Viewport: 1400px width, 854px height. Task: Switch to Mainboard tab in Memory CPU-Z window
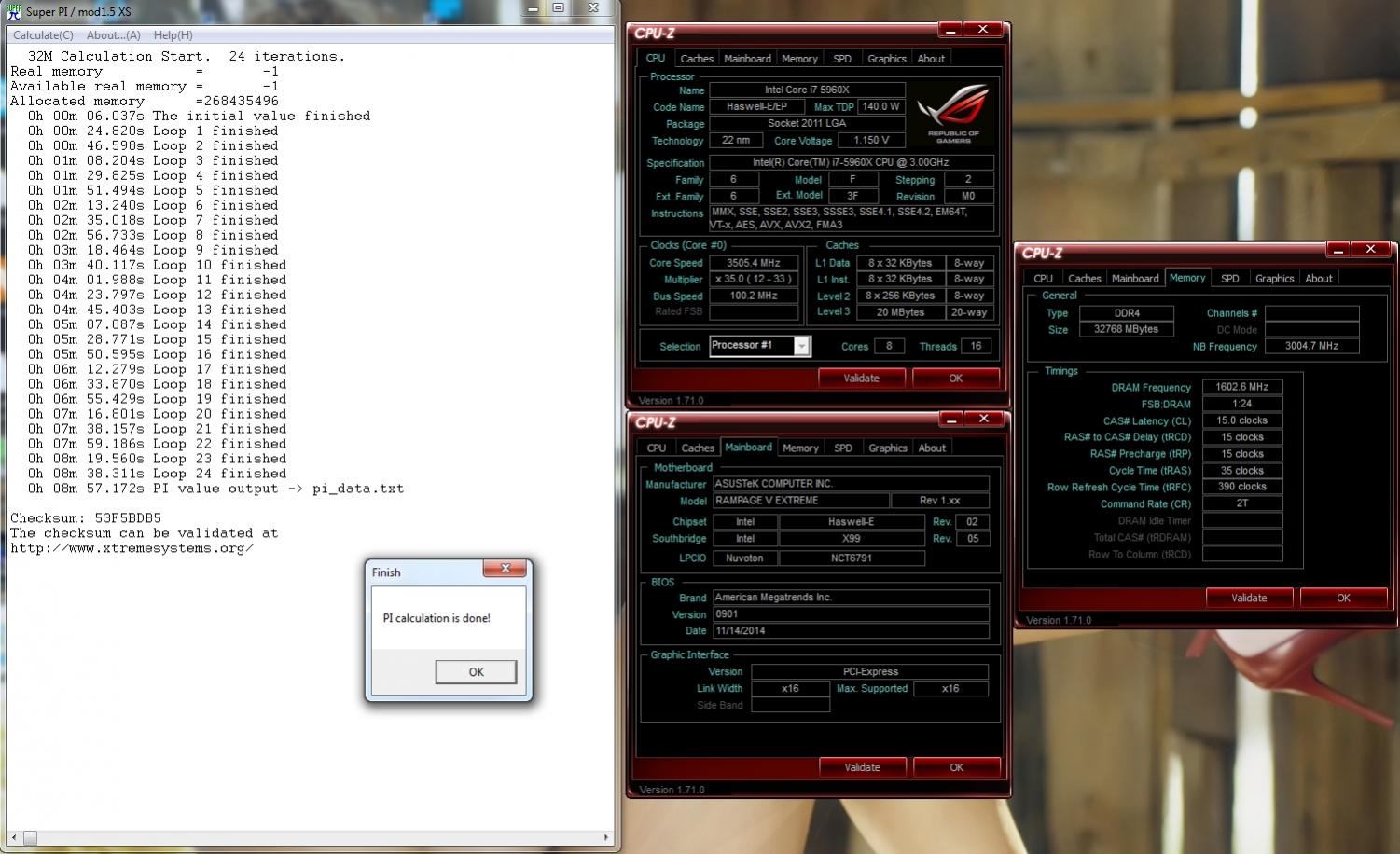pyautogui.click(x=1135, y=278)
